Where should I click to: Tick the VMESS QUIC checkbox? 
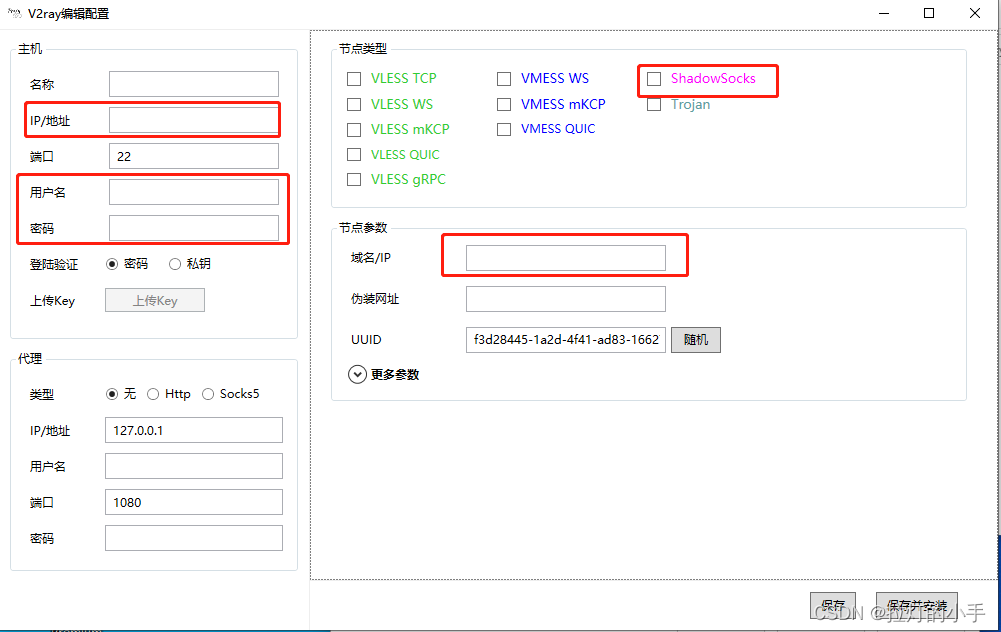tap(504, 130)
